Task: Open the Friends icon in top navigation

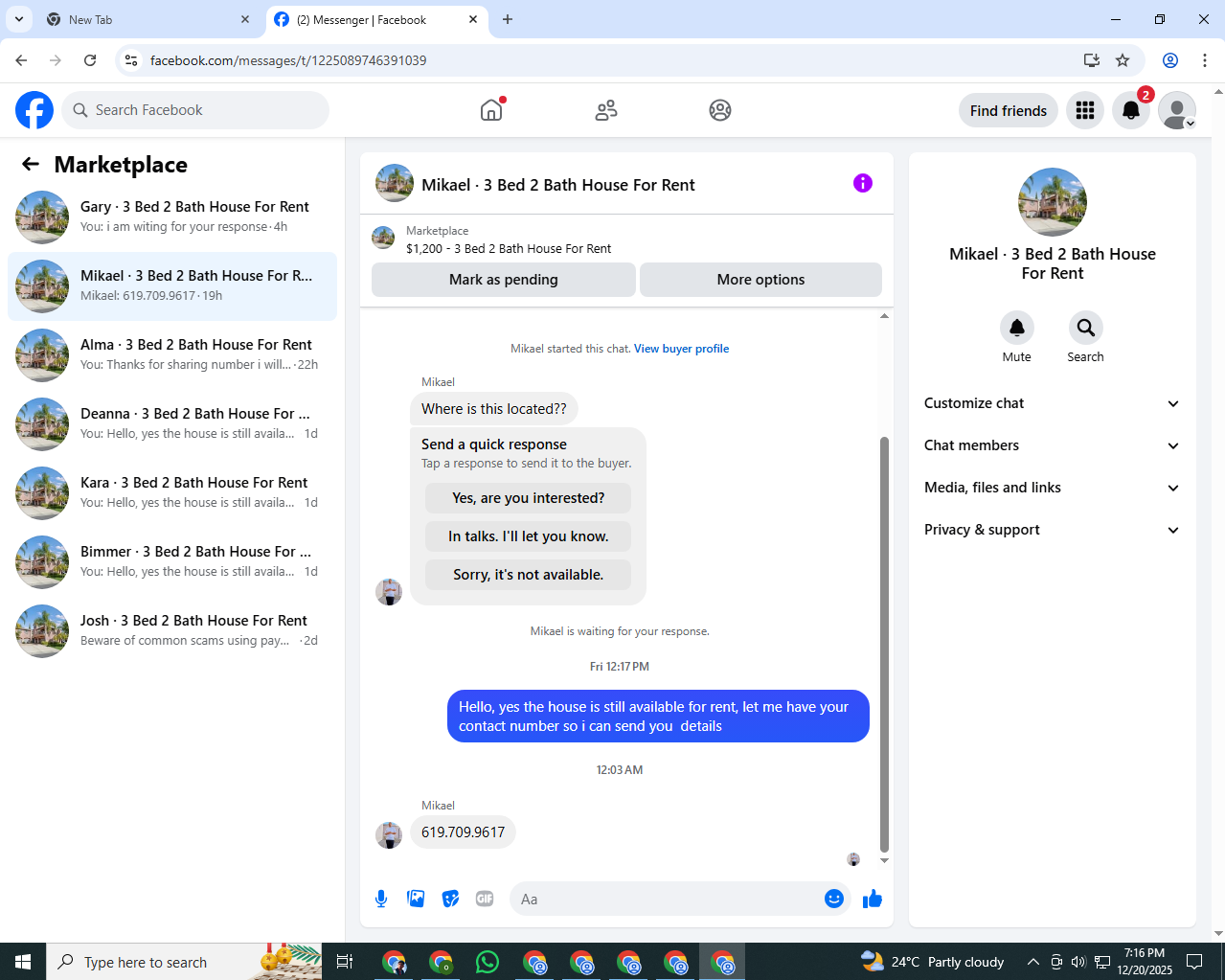Action: click(x=606, y=110)
